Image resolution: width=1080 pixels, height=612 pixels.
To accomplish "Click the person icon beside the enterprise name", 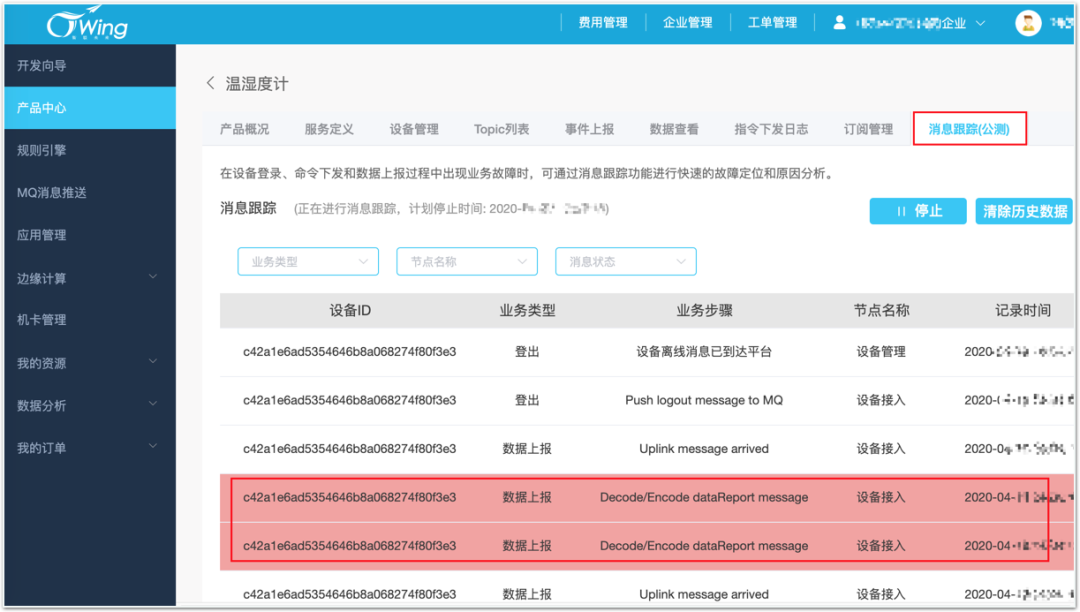I will click(x=838, y=22).
